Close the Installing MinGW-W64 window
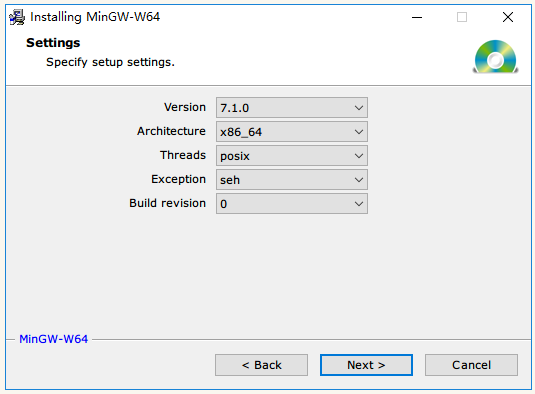This screenshot has width=535, height=394. click(x=508, y=17)
